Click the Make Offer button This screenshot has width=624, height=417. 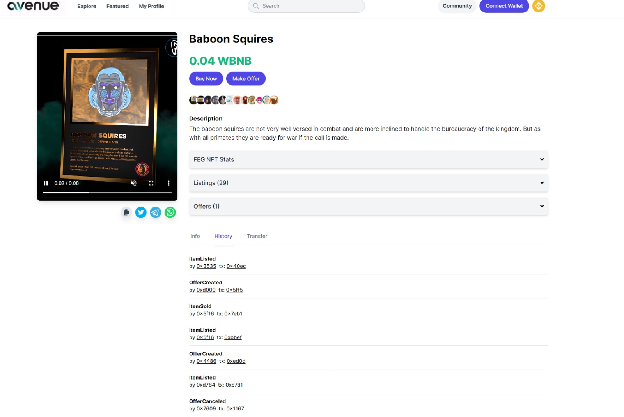tap(246, 79)
